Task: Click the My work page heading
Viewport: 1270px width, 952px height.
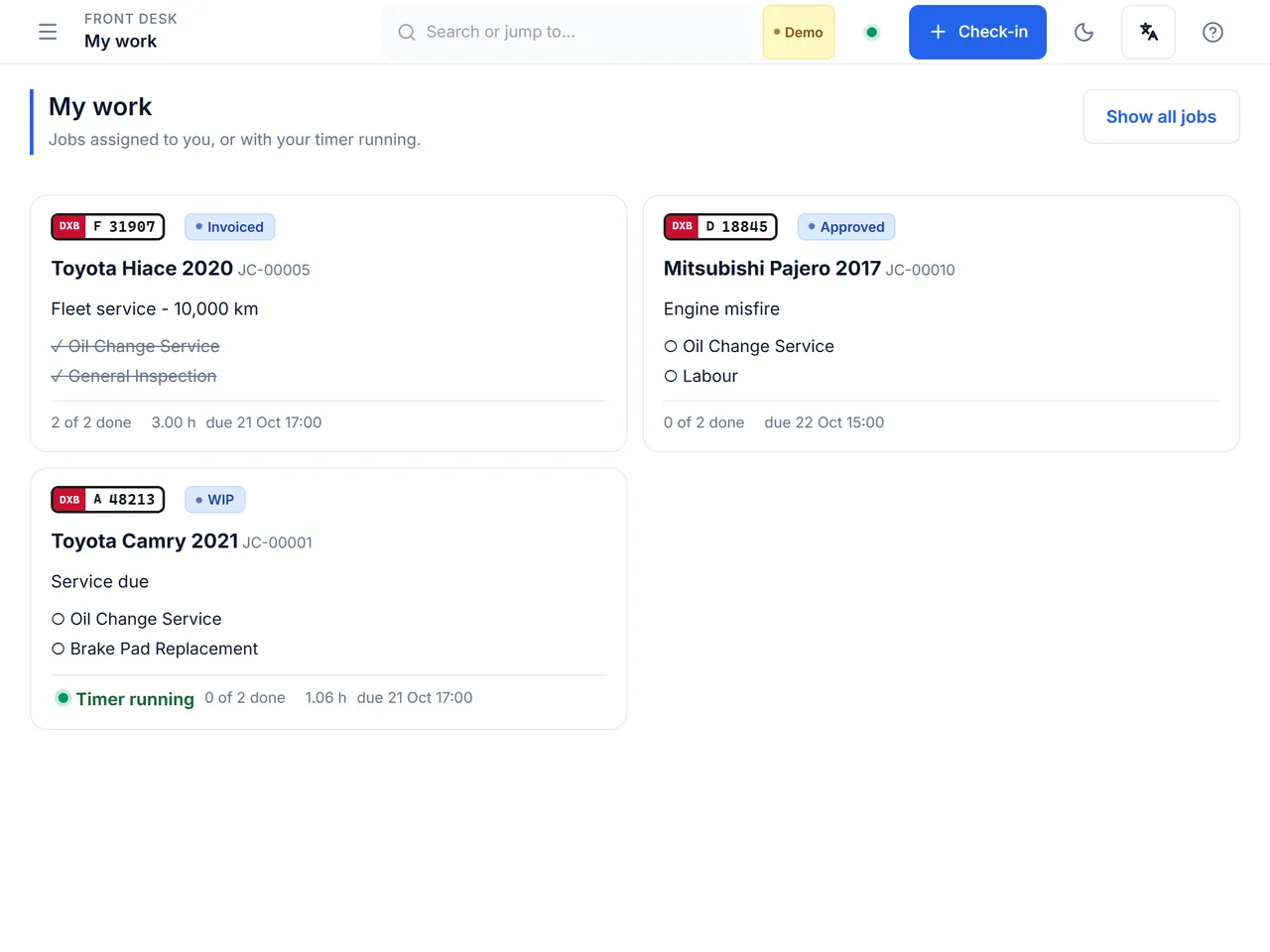Action: pos(100,107)
